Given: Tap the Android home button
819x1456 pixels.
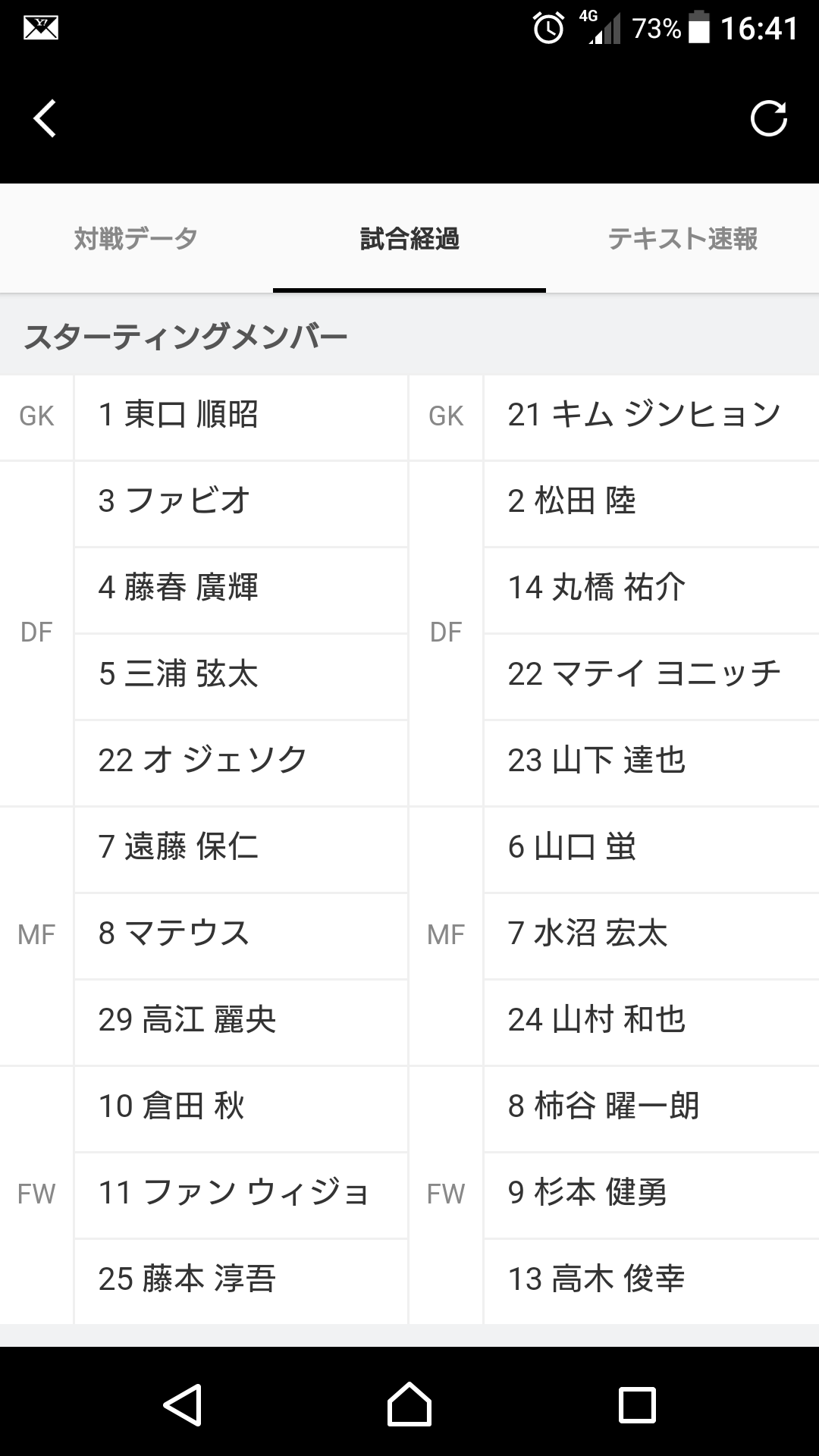Looking at the screenshot, I should (x=409, y=1405).
